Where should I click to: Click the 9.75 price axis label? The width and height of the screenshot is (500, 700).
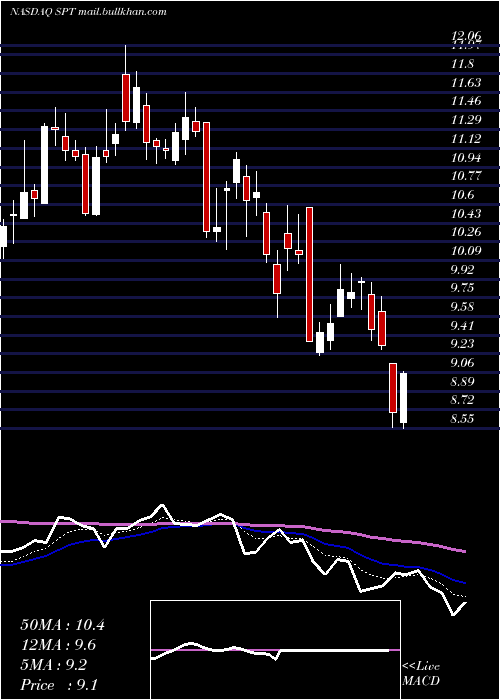[x=462, y=288]
